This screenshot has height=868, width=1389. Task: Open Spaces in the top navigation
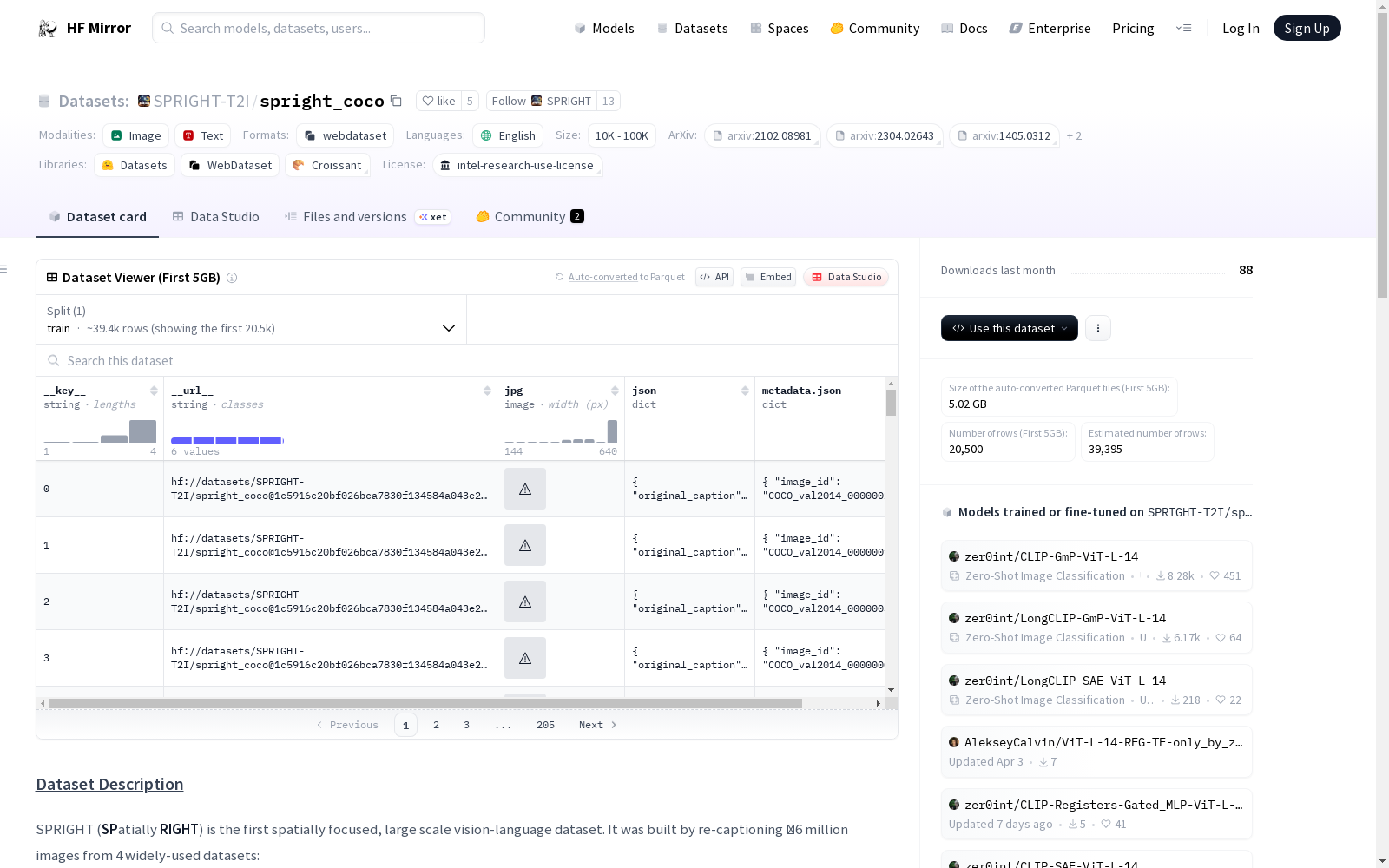tap(779, 28)
